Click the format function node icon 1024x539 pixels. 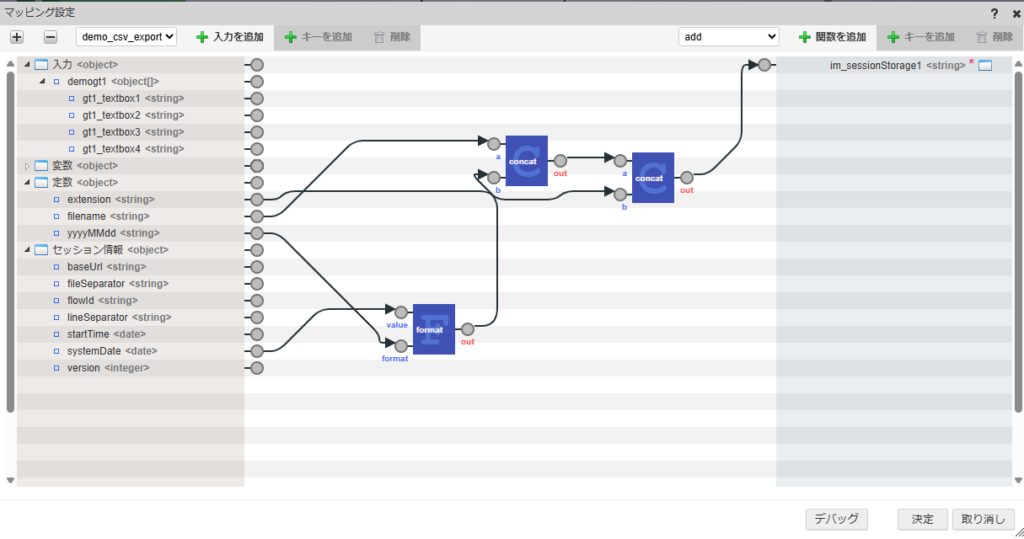click(x=433, y=329)
